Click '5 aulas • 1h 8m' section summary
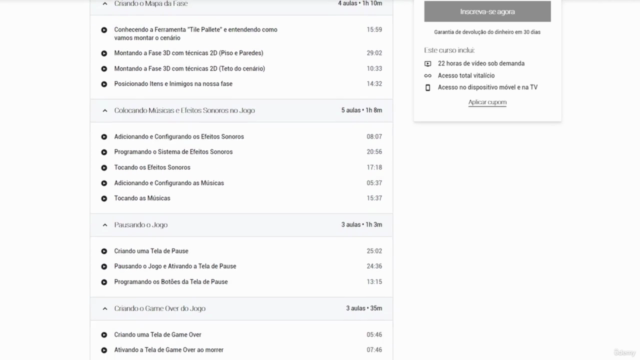This screenshot has height=360, width=640. 362,110
